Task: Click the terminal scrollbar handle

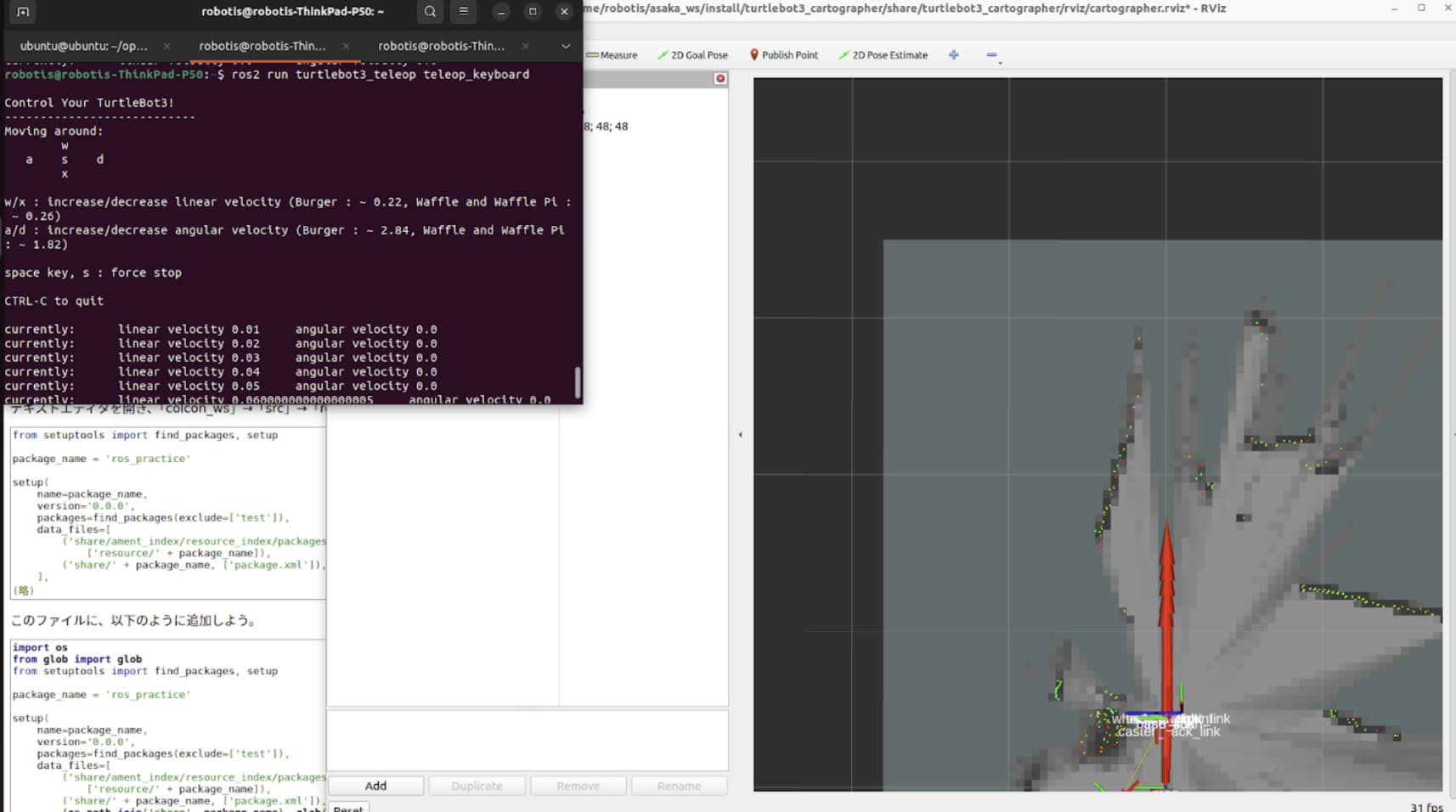Action: [x=578, y=382]
